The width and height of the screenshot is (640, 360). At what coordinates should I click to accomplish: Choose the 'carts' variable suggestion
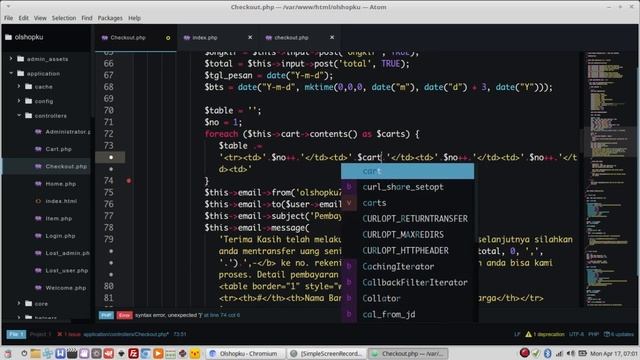(407, 203)
